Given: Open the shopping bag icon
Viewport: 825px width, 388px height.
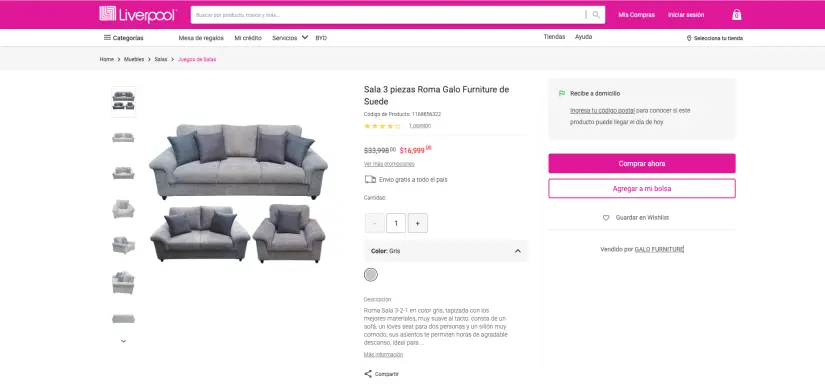Looking at the screenshot, I should 736,15.
